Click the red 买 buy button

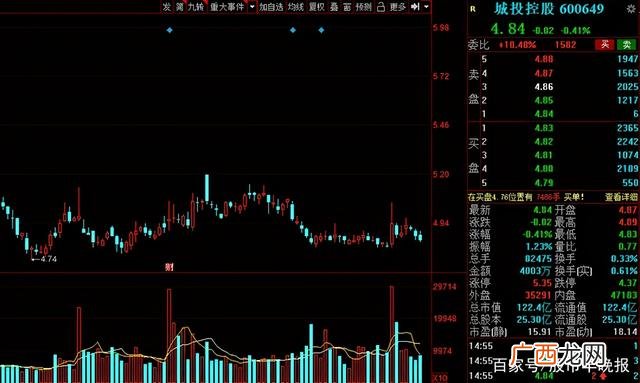[604, 44]
